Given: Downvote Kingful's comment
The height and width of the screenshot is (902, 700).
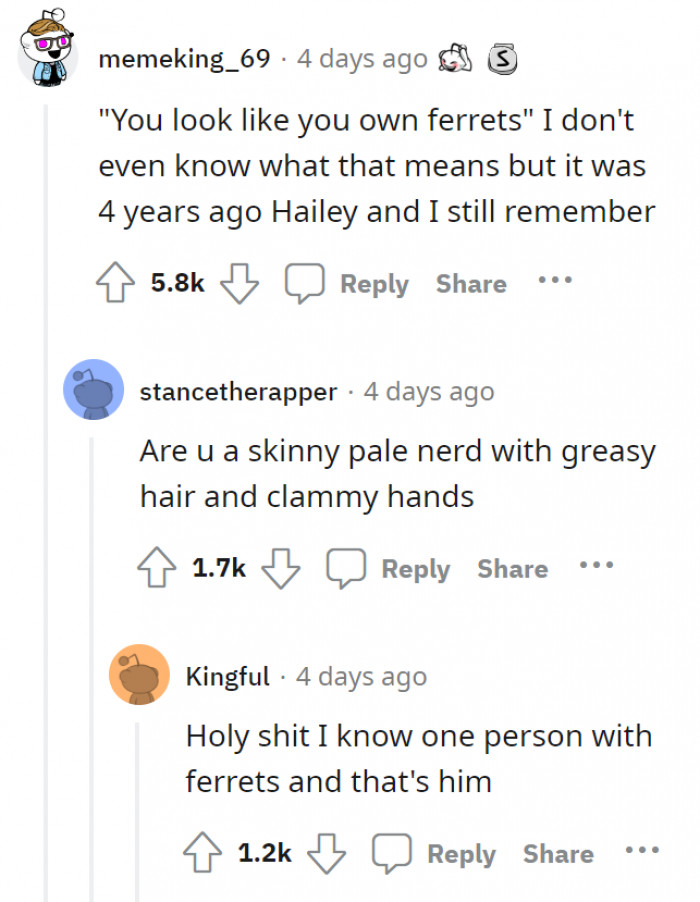Looking at the screenshot, I should (326, 854).
